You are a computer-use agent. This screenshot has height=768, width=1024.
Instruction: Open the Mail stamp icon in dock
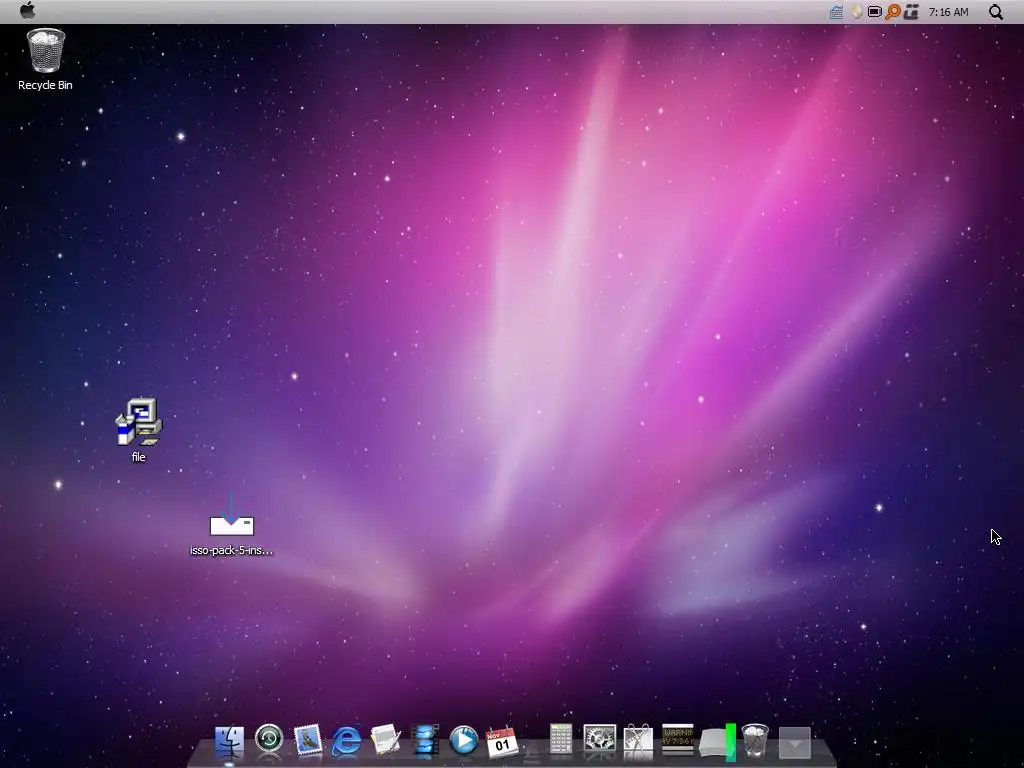click(308, 741)
